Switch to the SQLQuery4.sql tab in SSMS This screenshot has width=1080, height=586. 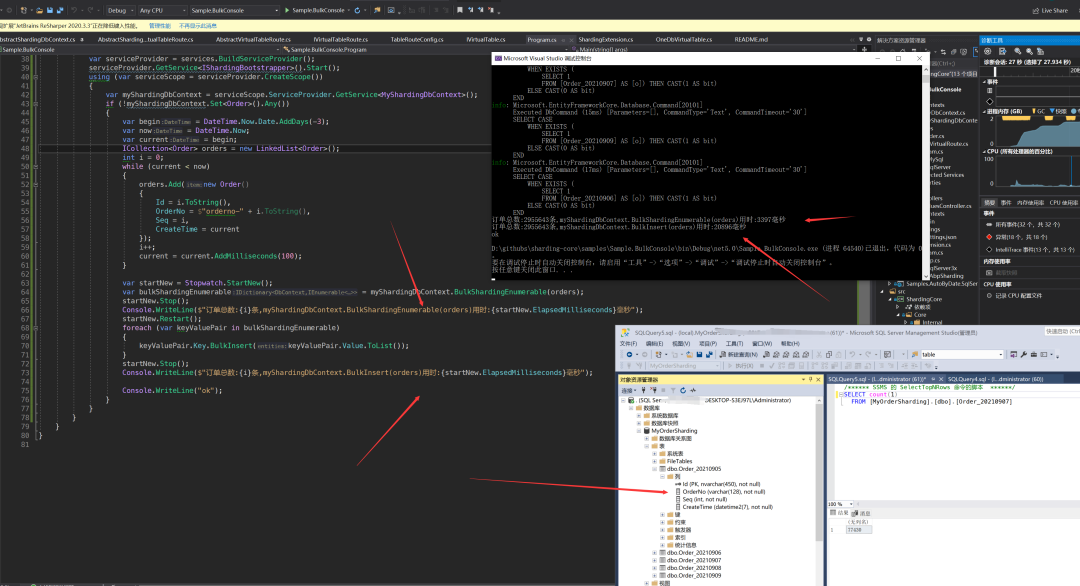tap(995, 379)
